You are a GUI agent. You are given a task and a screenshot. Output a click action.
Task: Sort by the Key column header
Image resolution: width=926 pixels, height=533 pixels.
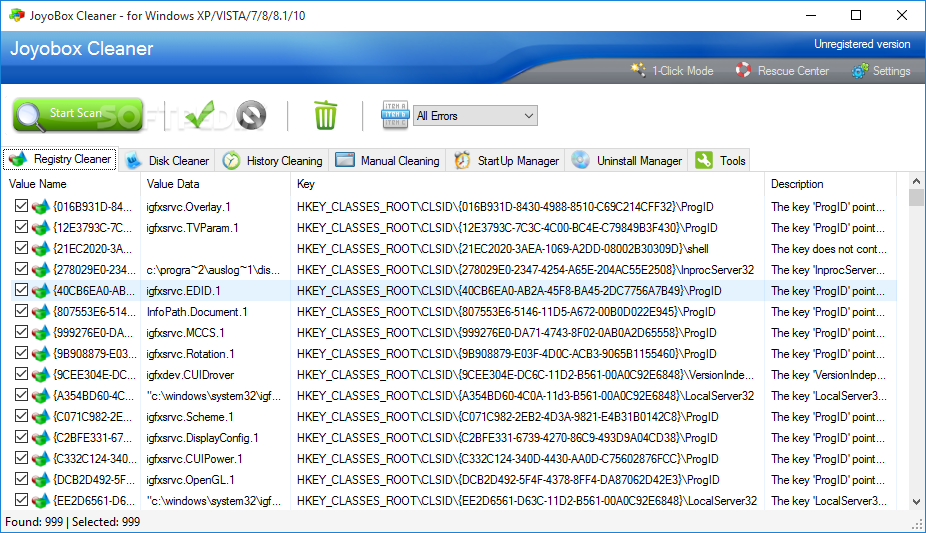pos(527,184)
